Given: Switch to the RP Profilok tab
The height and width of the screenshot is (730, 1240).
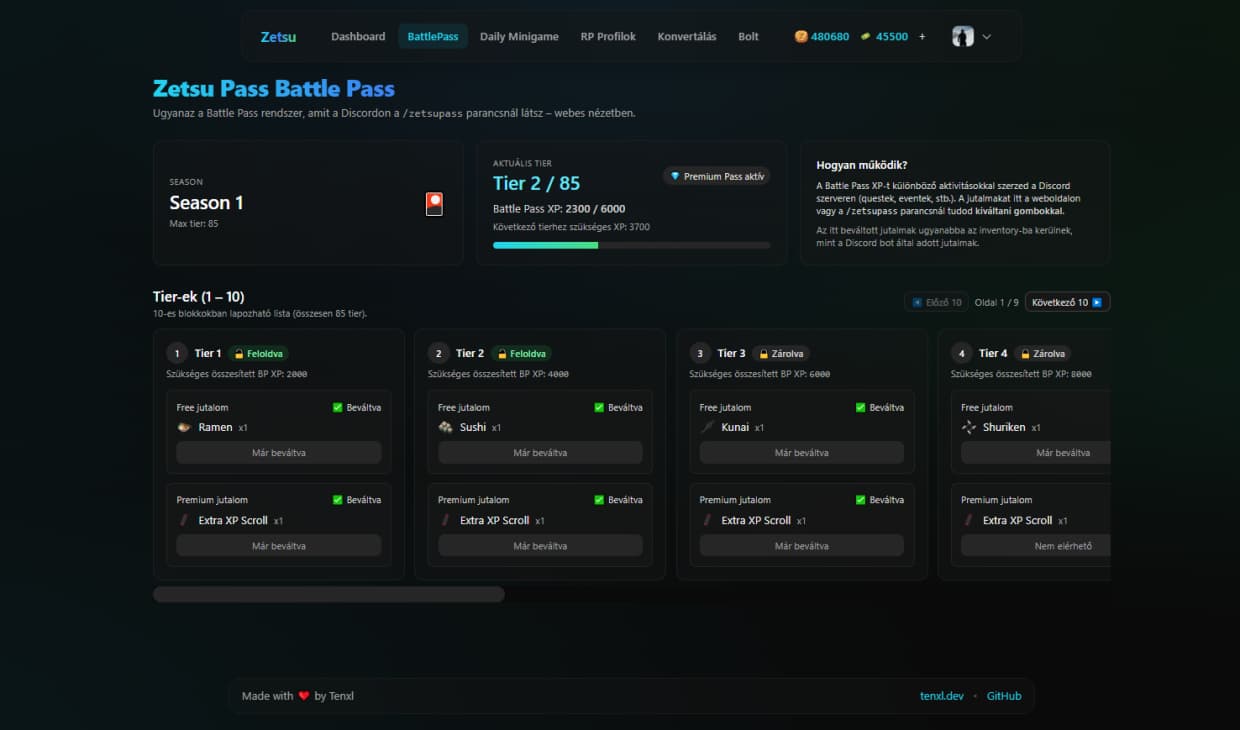Looking at the screenshot, I should click(x=608, y=37).
